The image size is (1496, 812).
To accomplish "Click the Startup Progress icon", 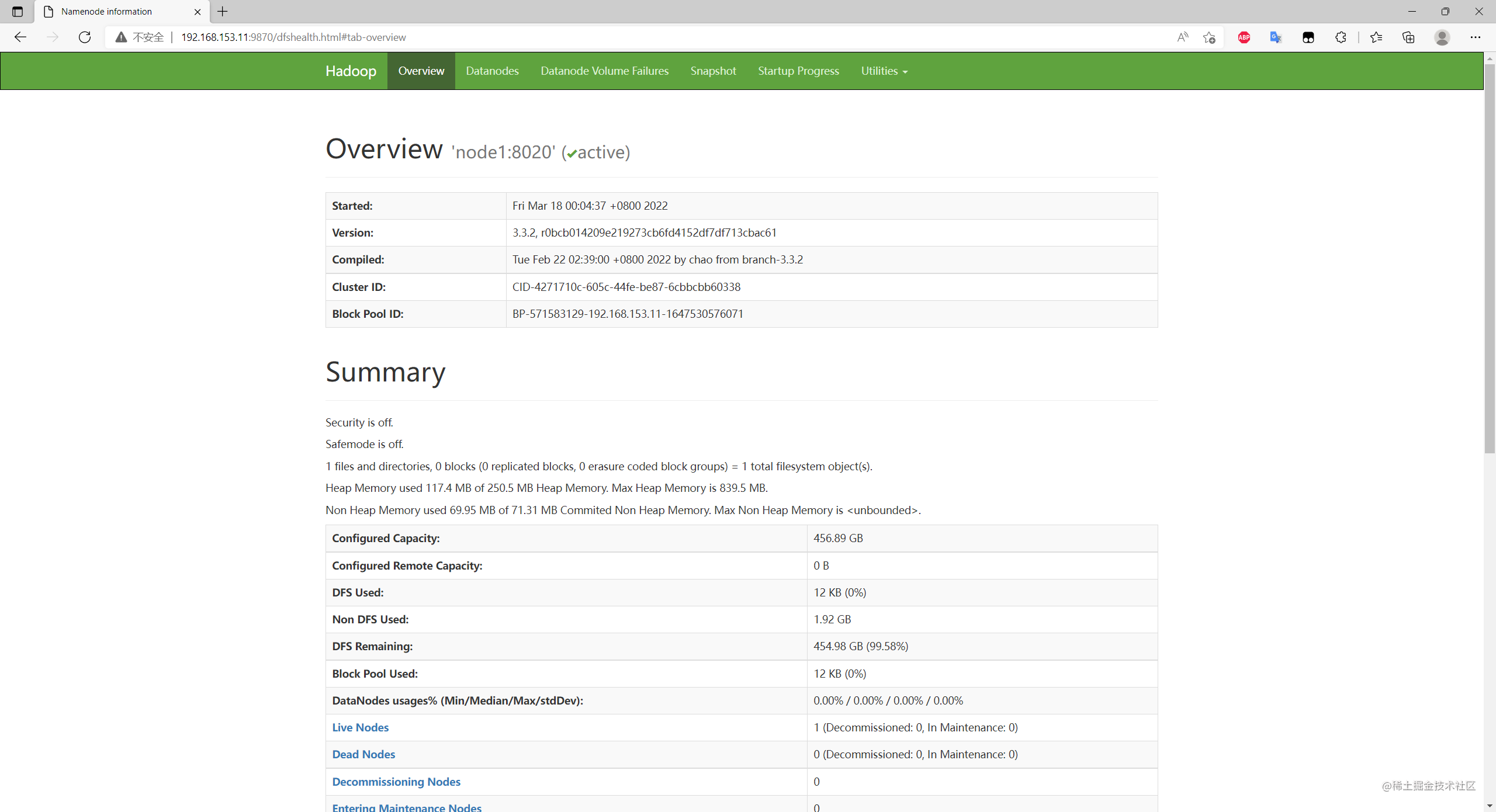I will 798,71.
